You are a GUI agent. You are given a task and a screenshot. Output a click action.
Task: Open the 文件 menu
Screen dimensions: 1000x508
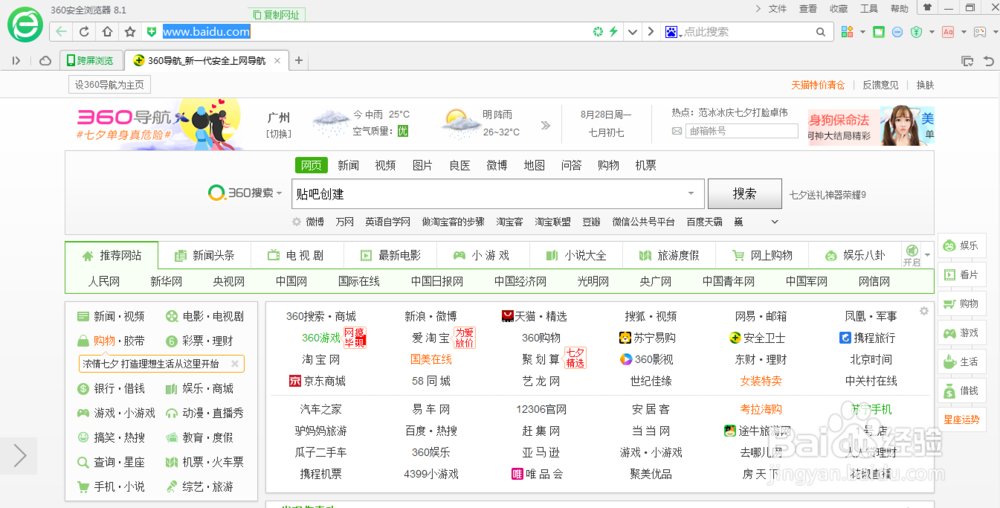pos(777,8)
